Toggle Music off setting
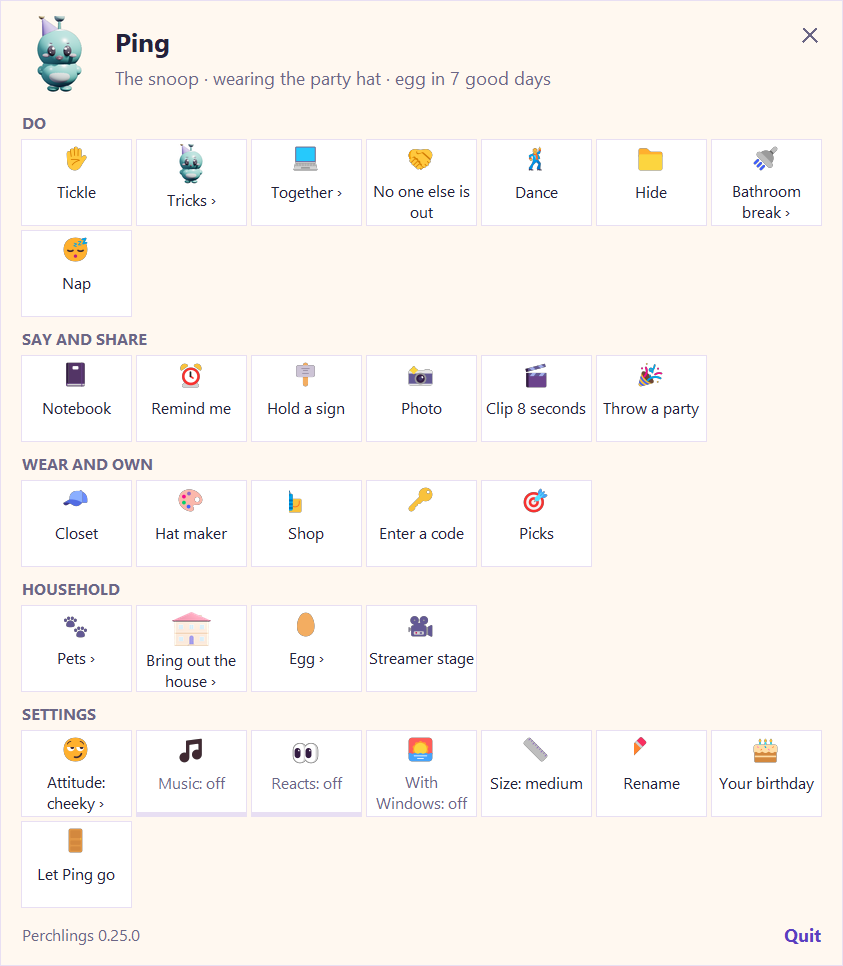Screen dimensions: 843x966 (x=191, y=774)
